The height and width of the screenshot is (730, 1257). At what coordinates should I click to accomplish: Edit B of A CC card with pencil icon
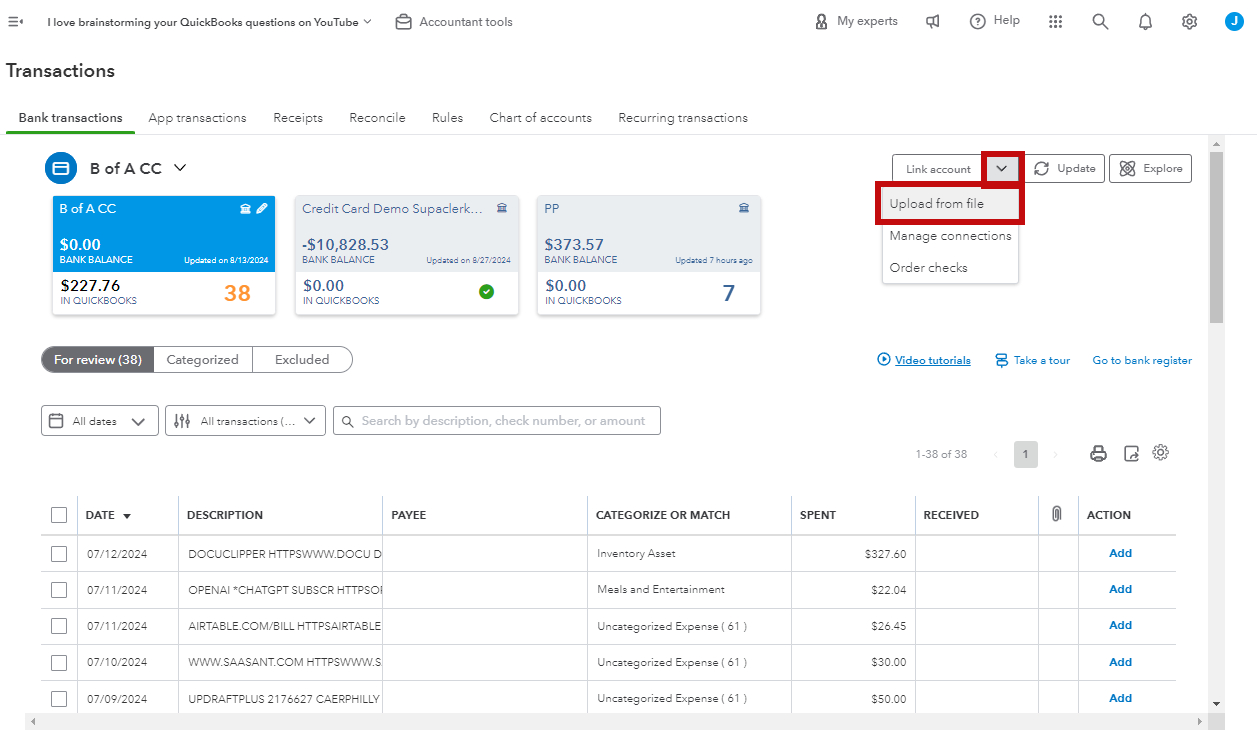click(x=262, y=209)
